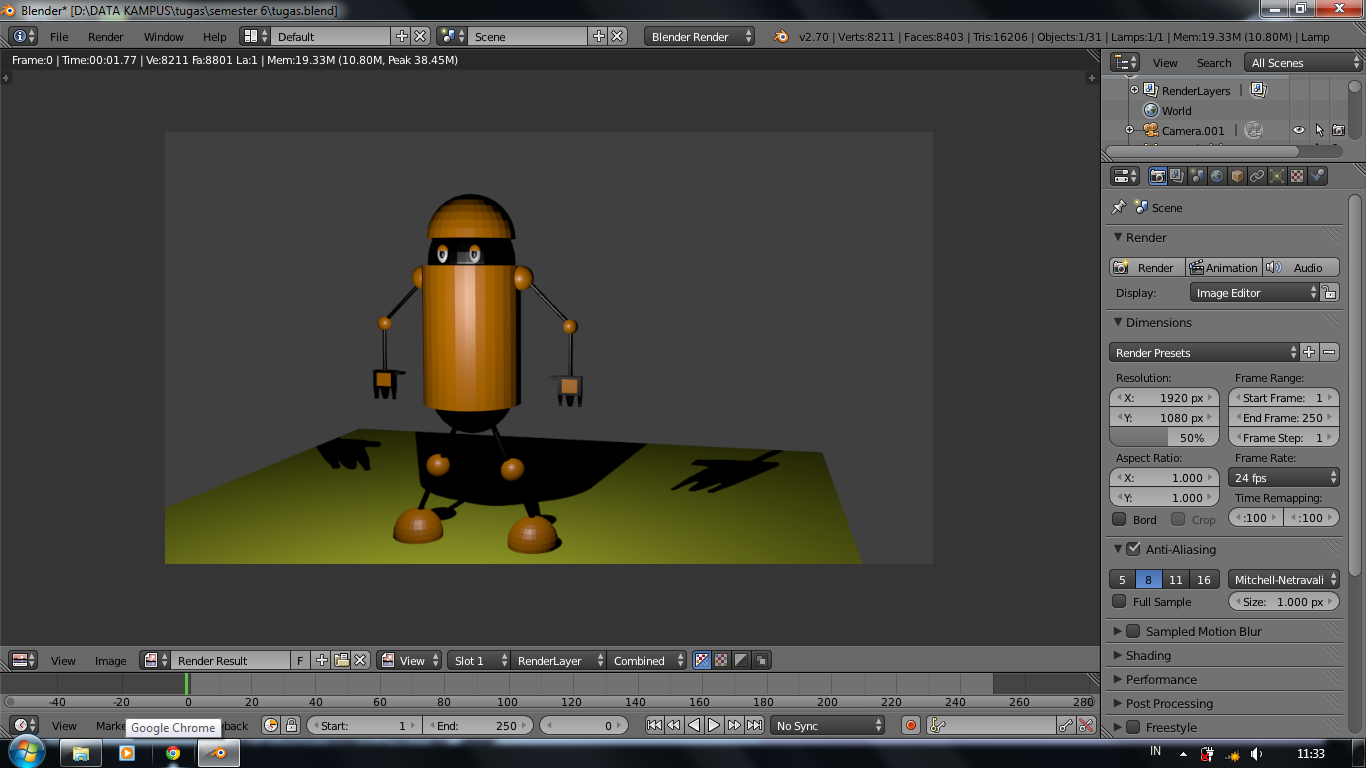Open the Render menu in the top bar
The image size is (1366, 768).
pyautogui.click(x=105, y=36)
